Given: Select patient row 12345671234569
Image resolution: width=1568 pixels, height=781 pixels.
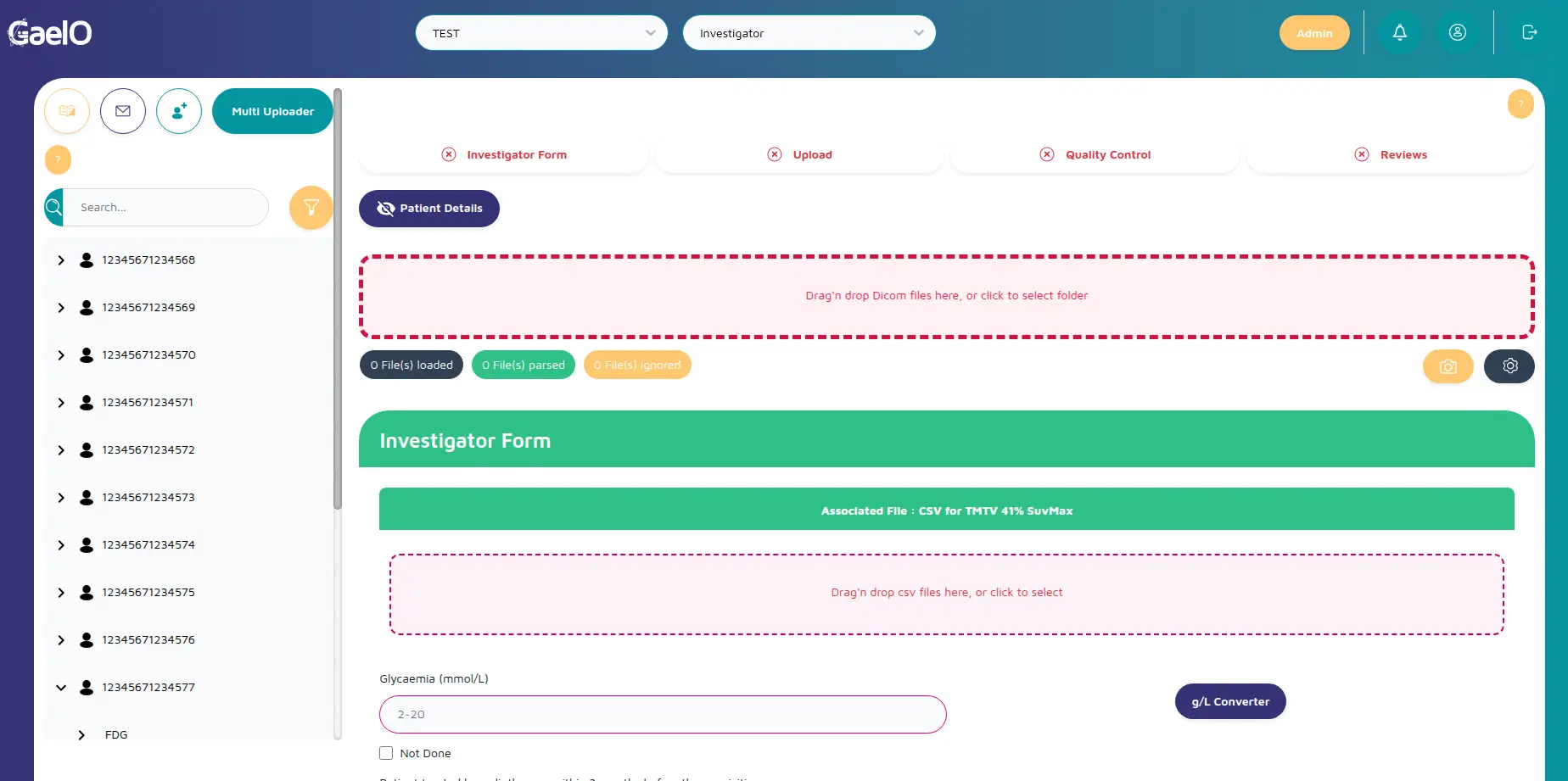Looking at the screenshot, I should point(188,307).
